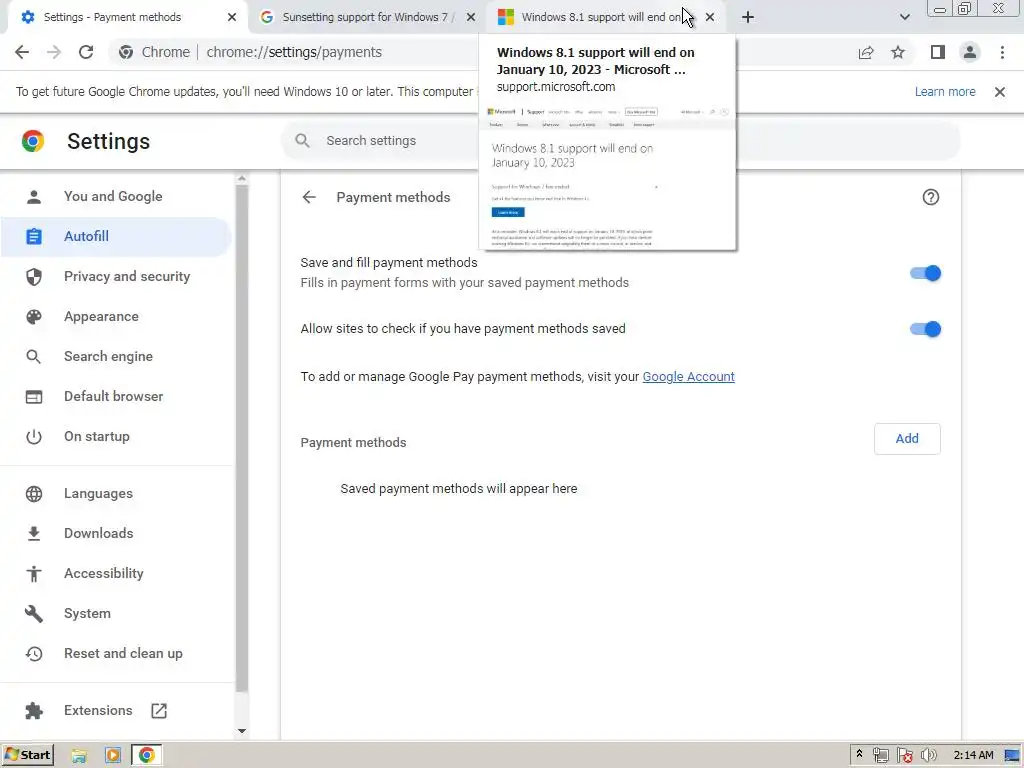Go back from Payment methods with the arrow
Image resolution: width=1024 pixels, height=768 pixels.
(x=309, y=197)
